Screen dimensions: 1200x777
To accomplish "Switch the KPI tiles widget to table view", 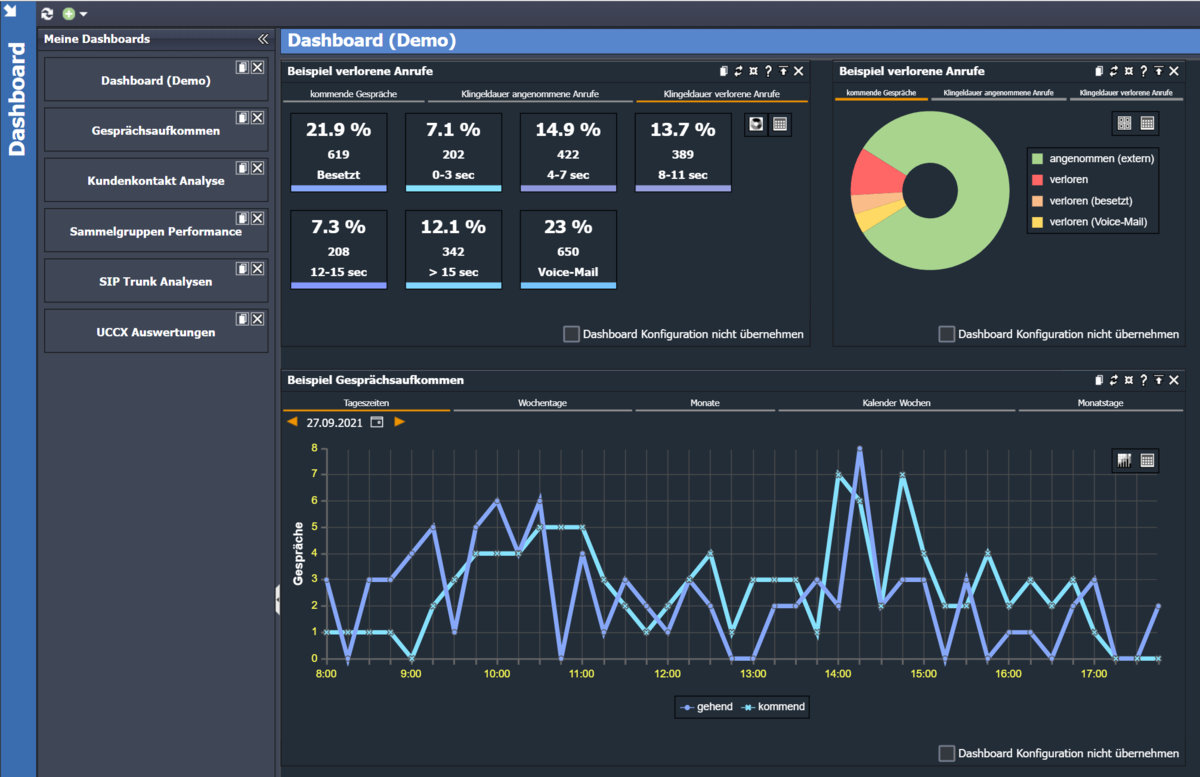I will [780, 124].
